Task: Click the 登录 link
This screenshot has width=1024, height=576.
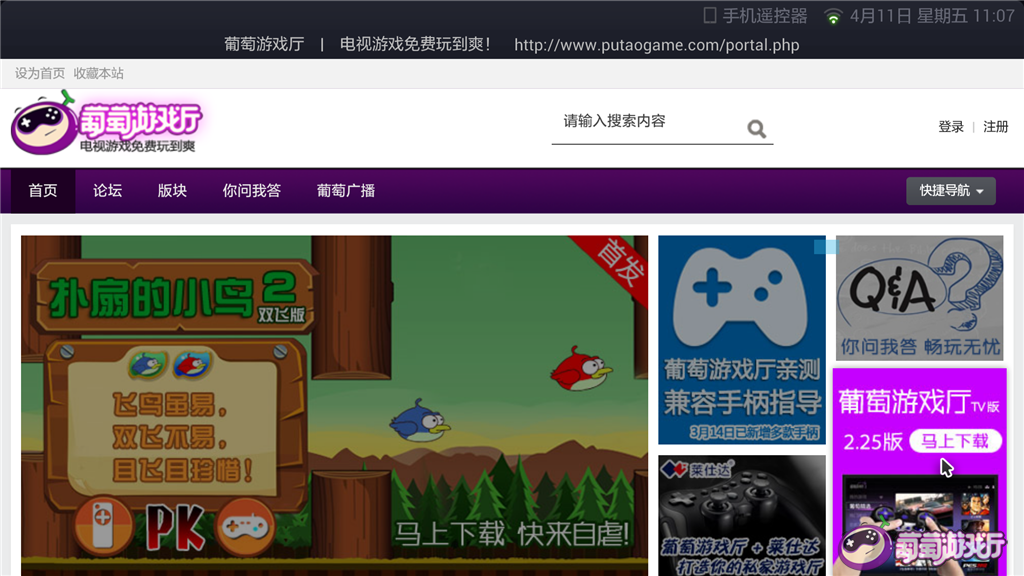Action: [951, 127]
